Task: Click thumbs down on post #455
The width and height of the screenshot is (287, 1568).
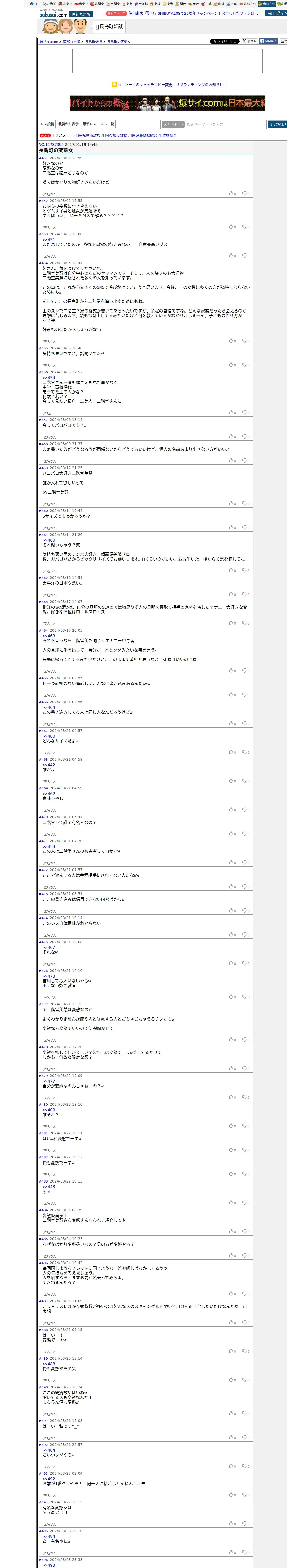Action: pyautogui.click(x=244, y=365)
